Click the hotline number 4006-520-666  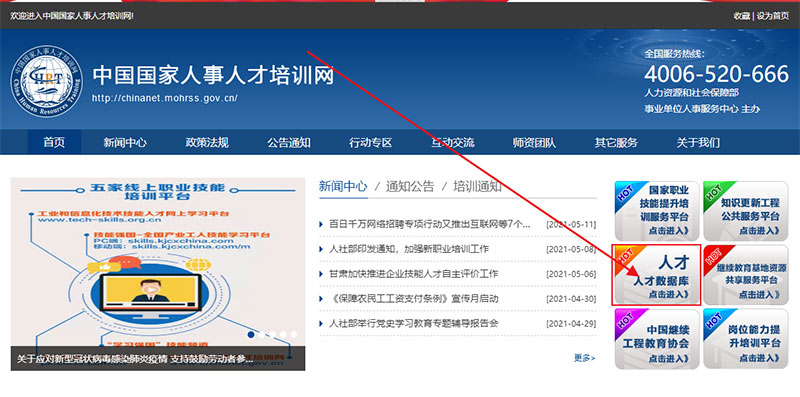point(716,75)
